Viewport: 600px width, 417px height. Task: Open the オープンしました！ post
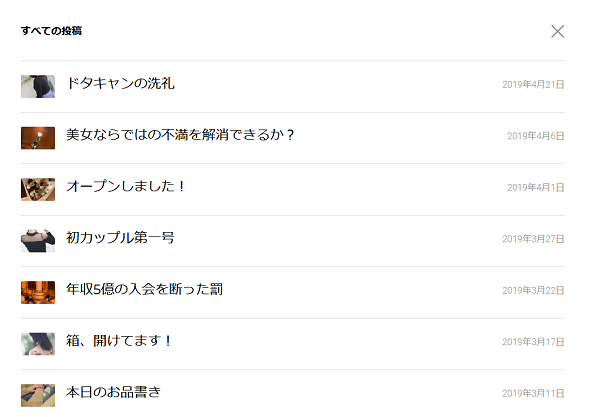[126, 187]
